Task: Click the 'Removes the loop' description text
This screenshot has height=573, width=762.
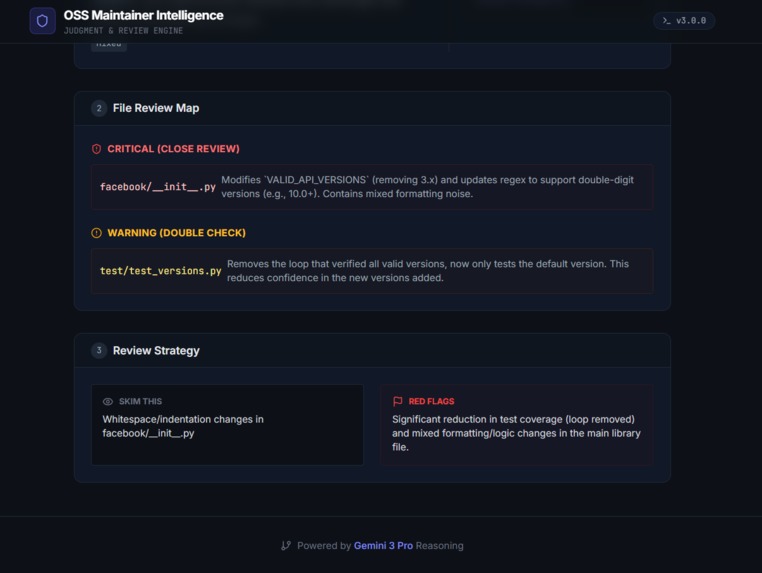Action: point(428,271)
